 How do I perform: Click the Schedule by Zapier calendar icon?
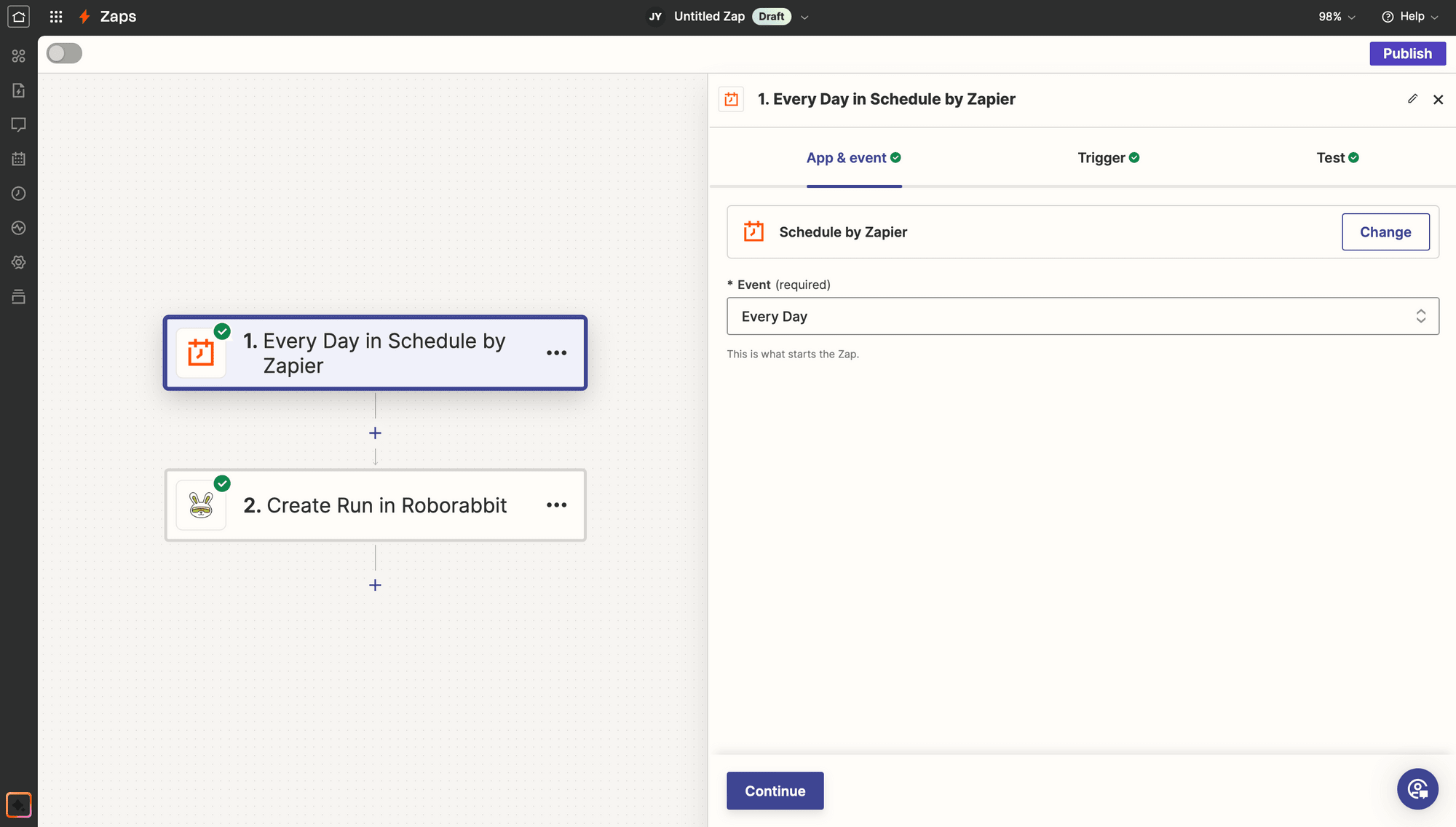click(x=754, y=231)
